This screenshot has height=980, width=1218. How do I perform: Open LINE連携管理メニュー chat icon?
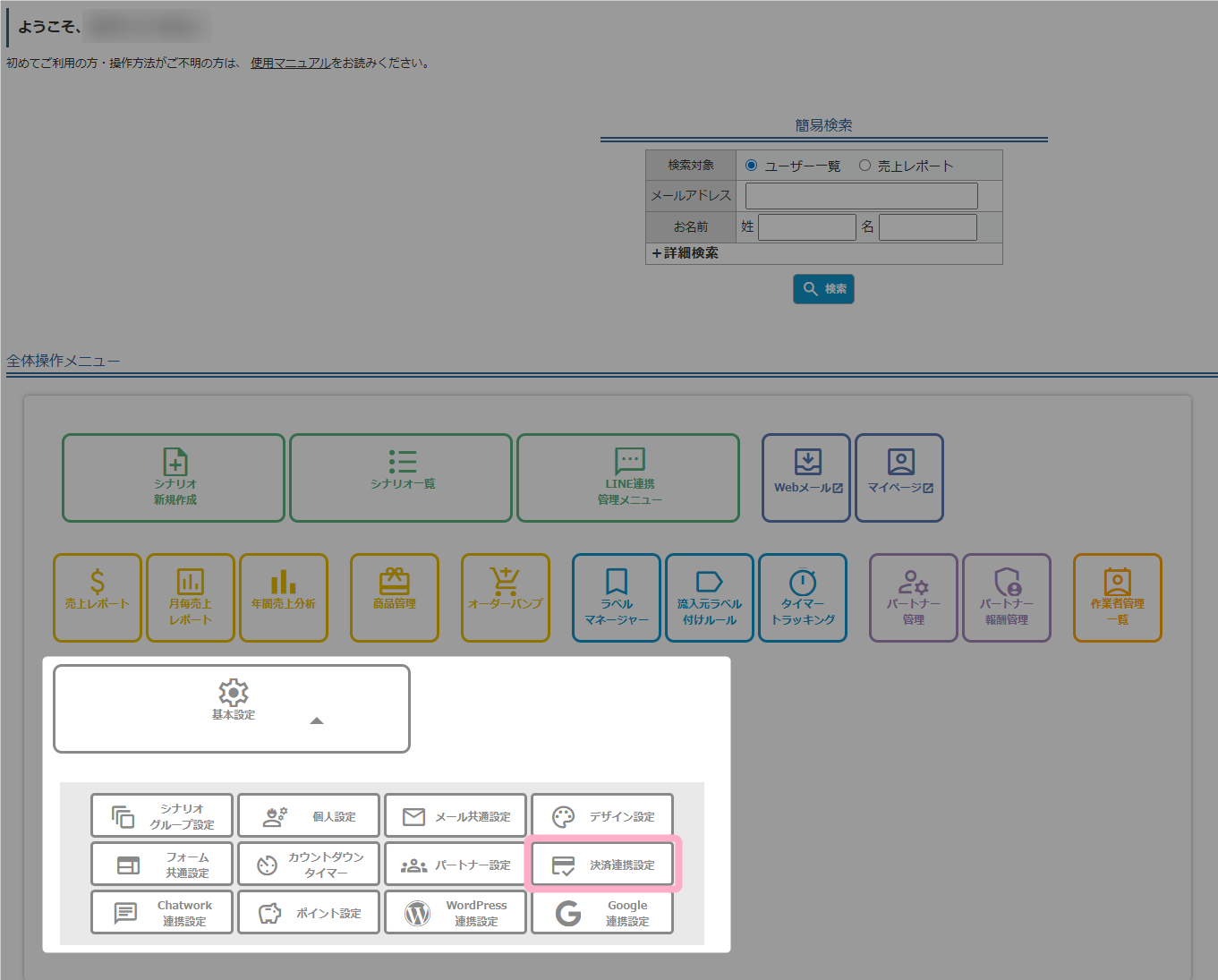point(629,461)
